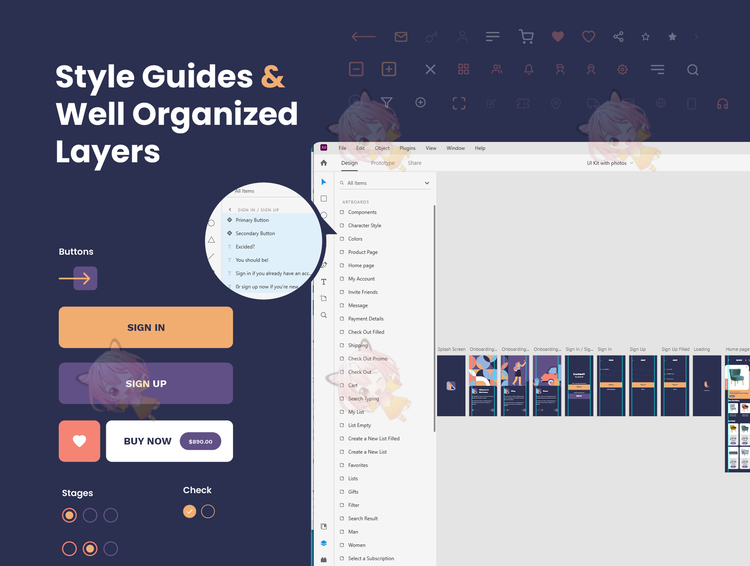Click the settings gear icon in icon set

[x=622, y=69]
